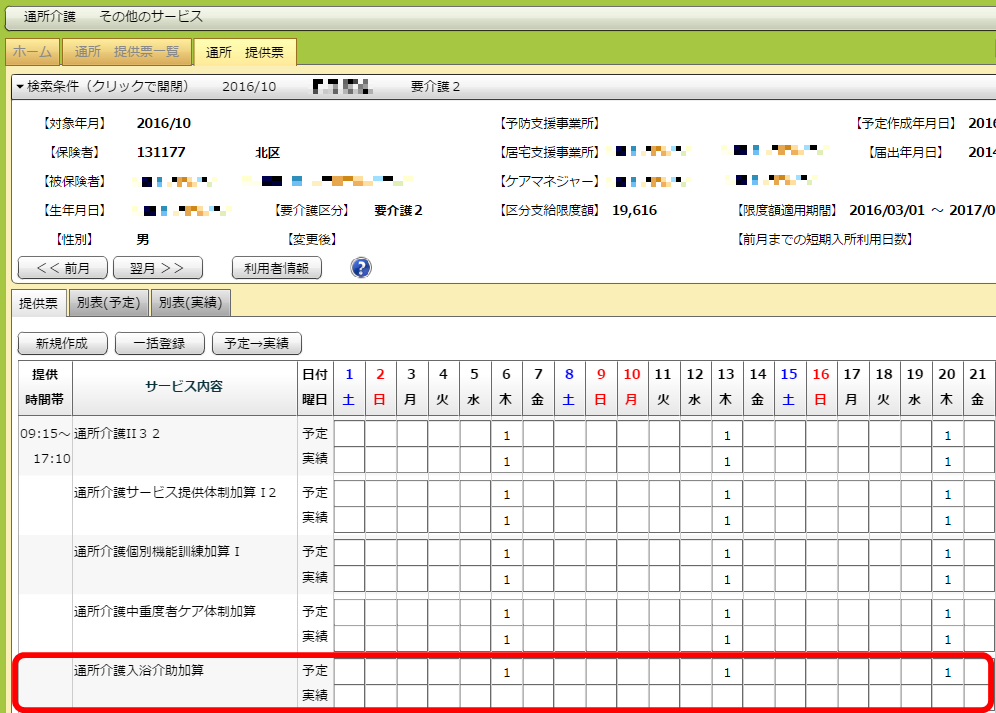The width and height of the screenshot is (996, 713).
Task: Expand the 検索条件 search conditions panel
Action: 102,87
